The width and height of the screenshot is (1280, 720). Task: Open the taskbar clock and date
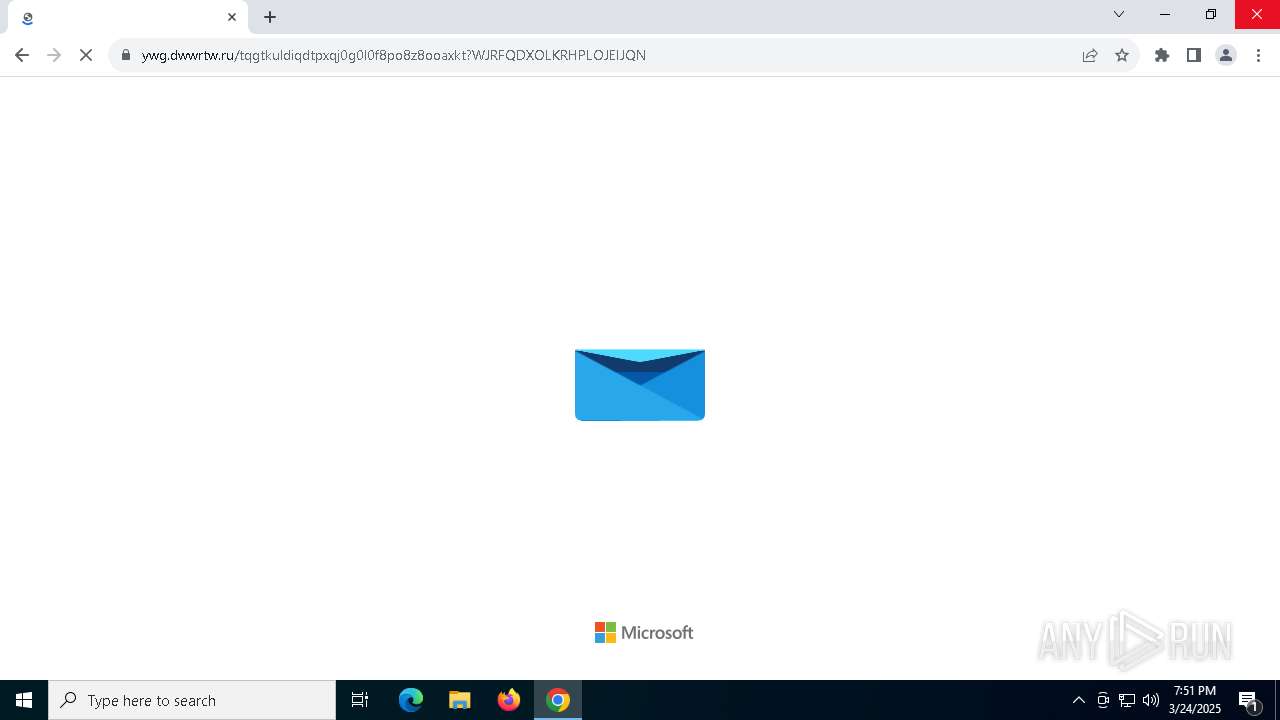[x=1195, y=700]
